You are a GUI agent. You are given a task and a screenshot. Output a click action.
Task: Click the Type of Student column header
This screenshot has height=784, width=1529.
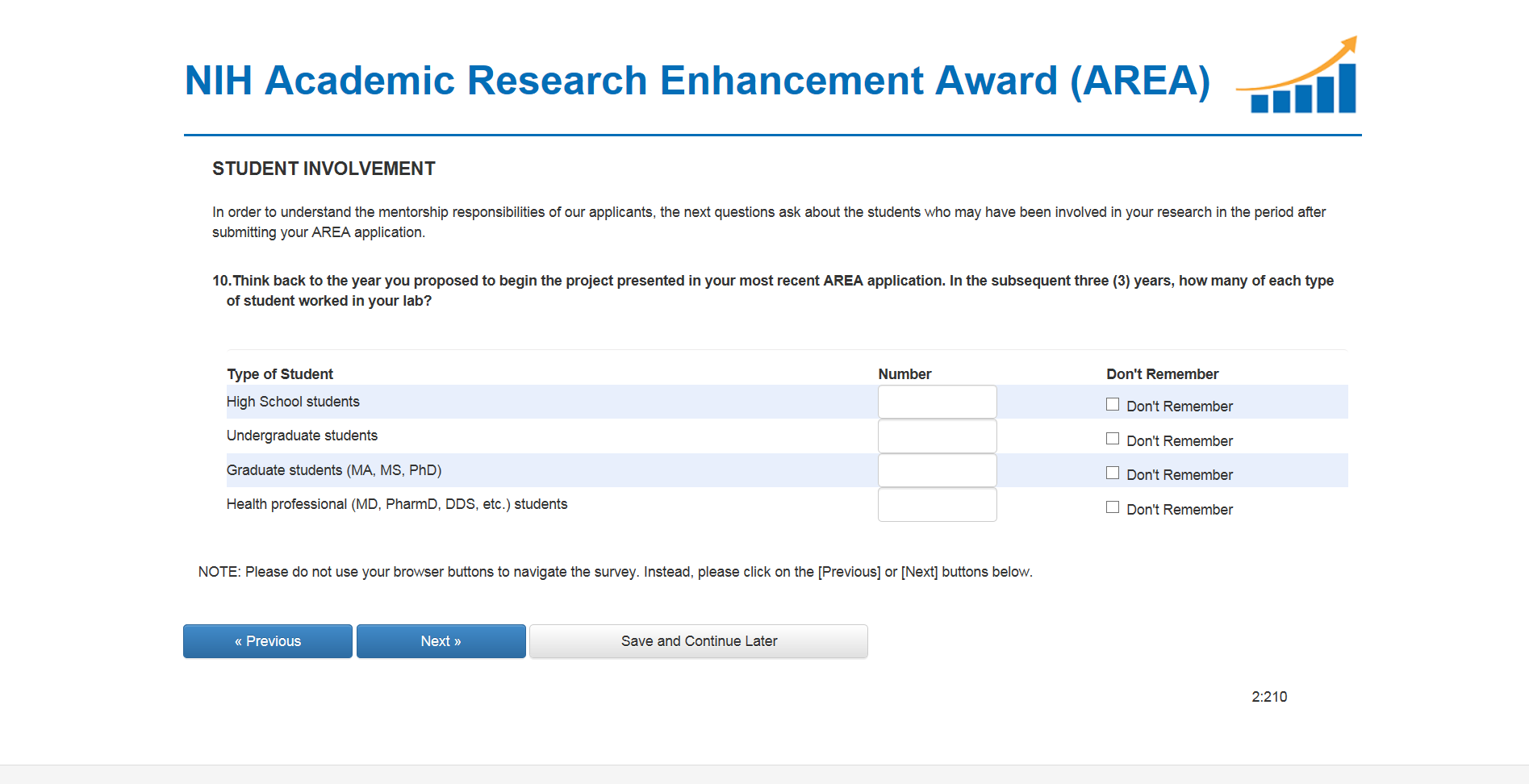280,374
